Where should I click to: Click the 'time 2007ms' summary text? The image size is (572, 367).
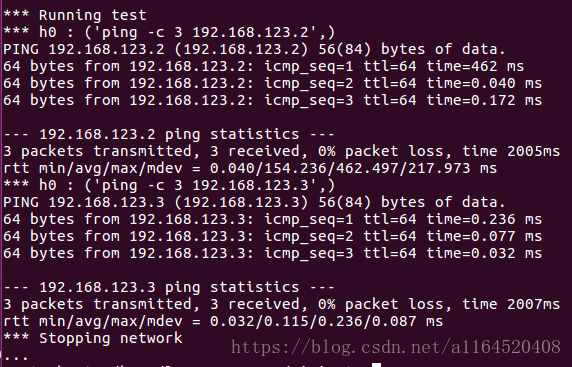point(511,304)
